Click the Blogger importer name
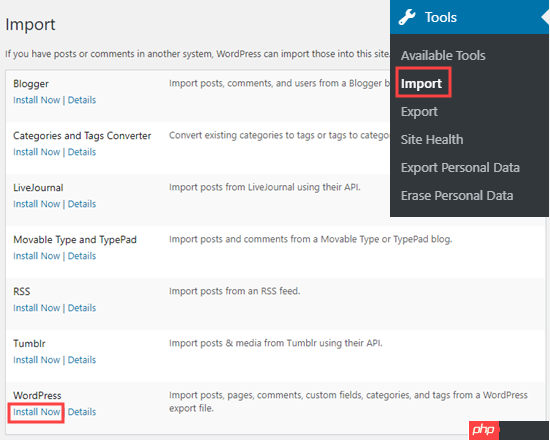550x440 pixels. coord(31,84)
